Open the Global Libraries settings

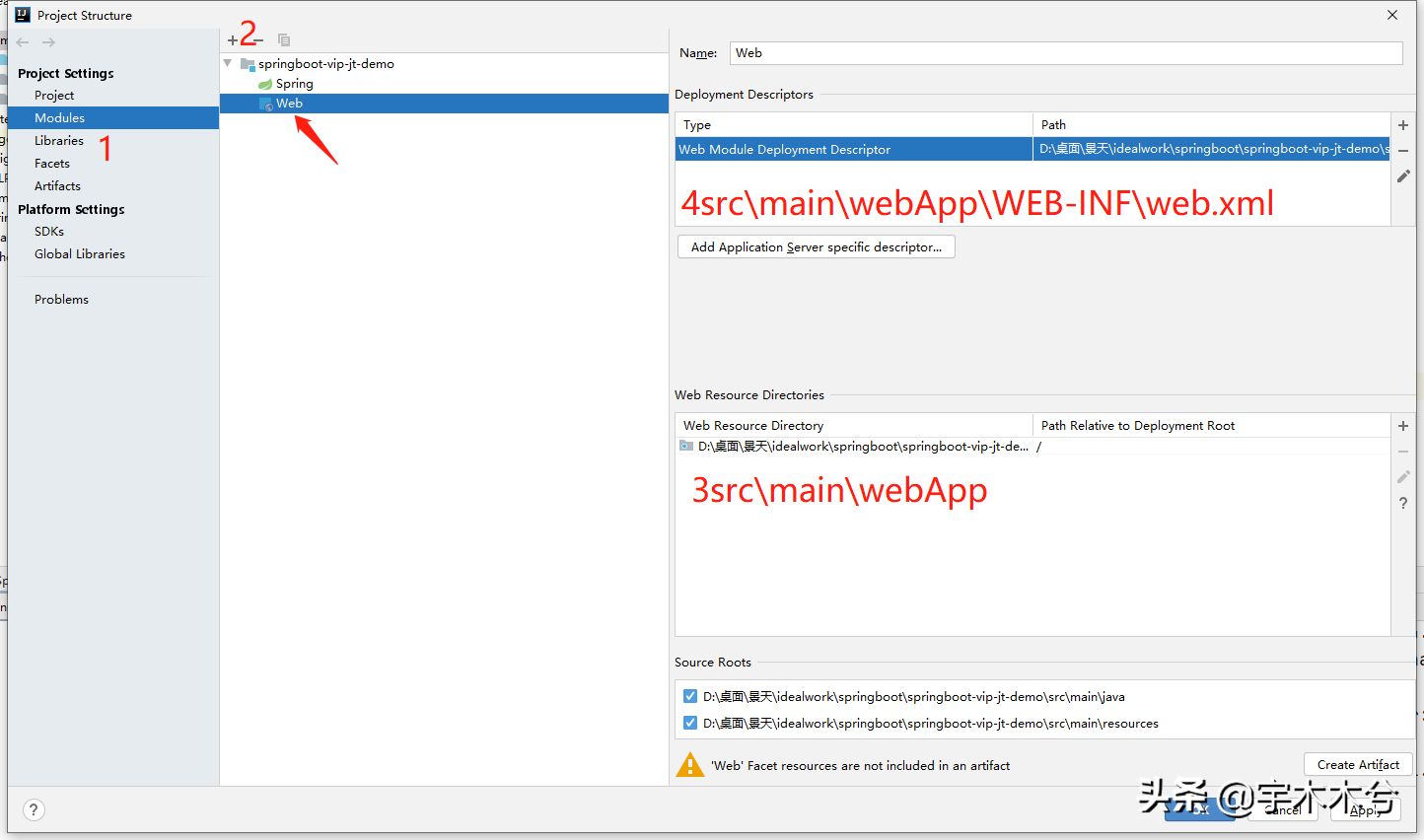pos(80,254)
